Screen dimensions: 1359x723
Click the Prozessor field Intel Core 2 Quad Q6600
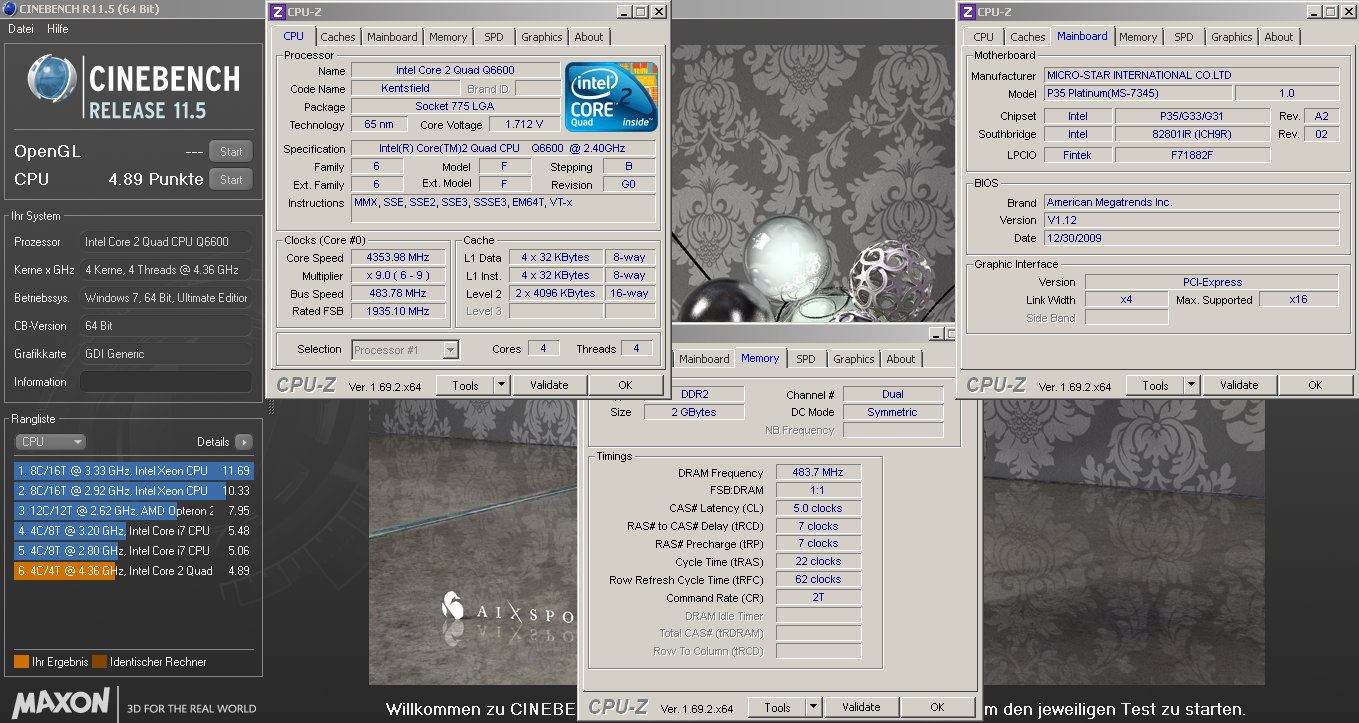point(166,242)
